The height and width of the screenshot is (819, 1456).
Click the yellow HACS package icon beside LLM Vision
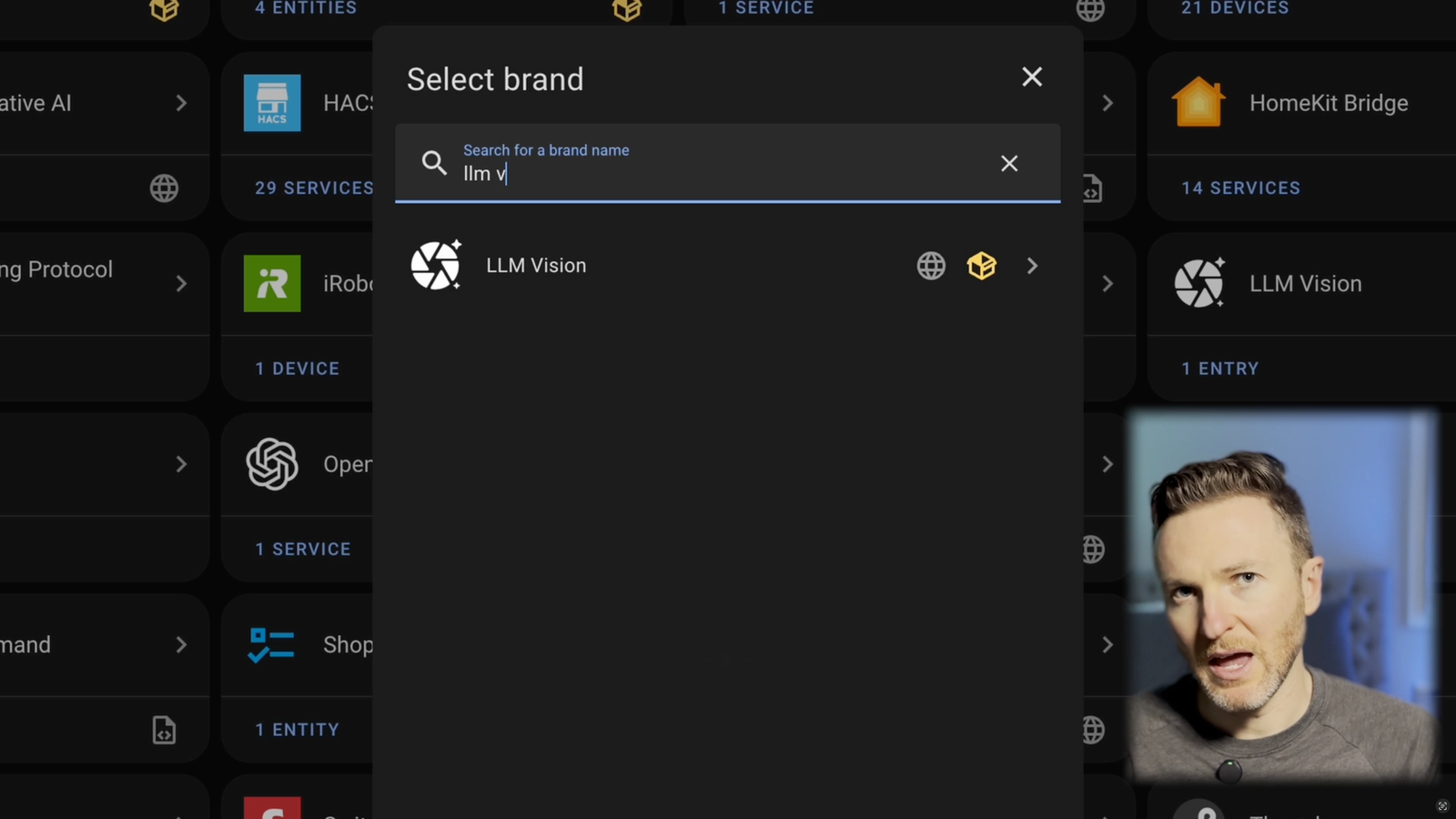[x=982, y=266]
